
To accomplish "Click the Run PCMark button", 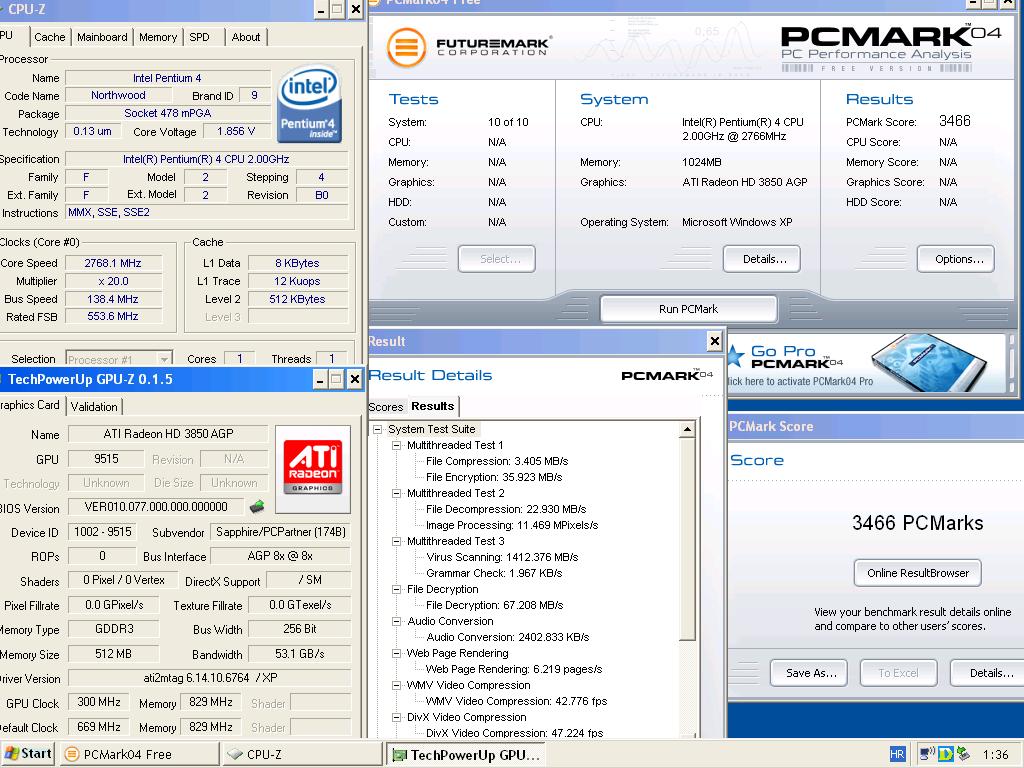I will point(688,309).
